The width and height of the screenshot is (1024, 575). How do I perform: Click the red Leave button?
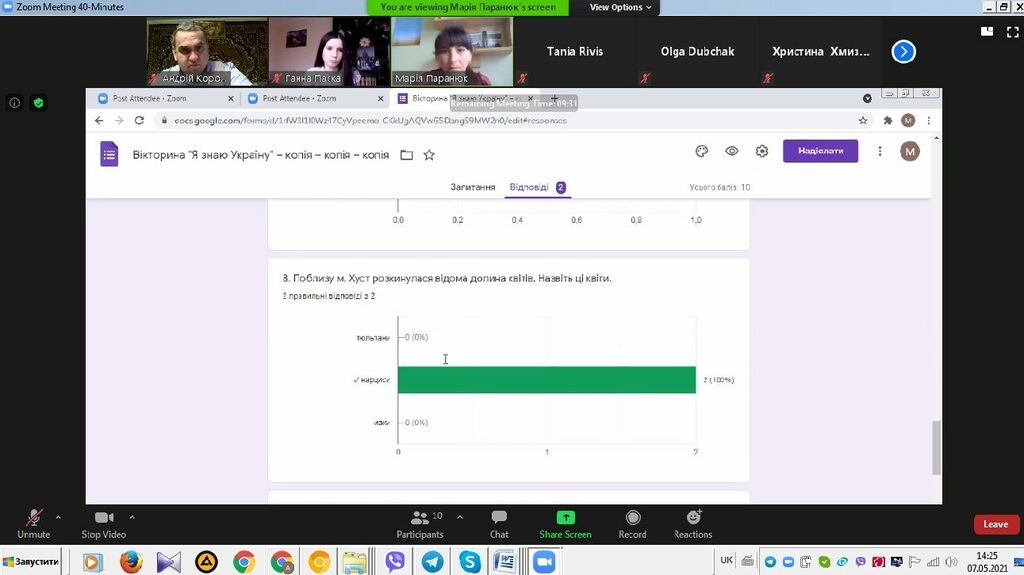[995, 524]
